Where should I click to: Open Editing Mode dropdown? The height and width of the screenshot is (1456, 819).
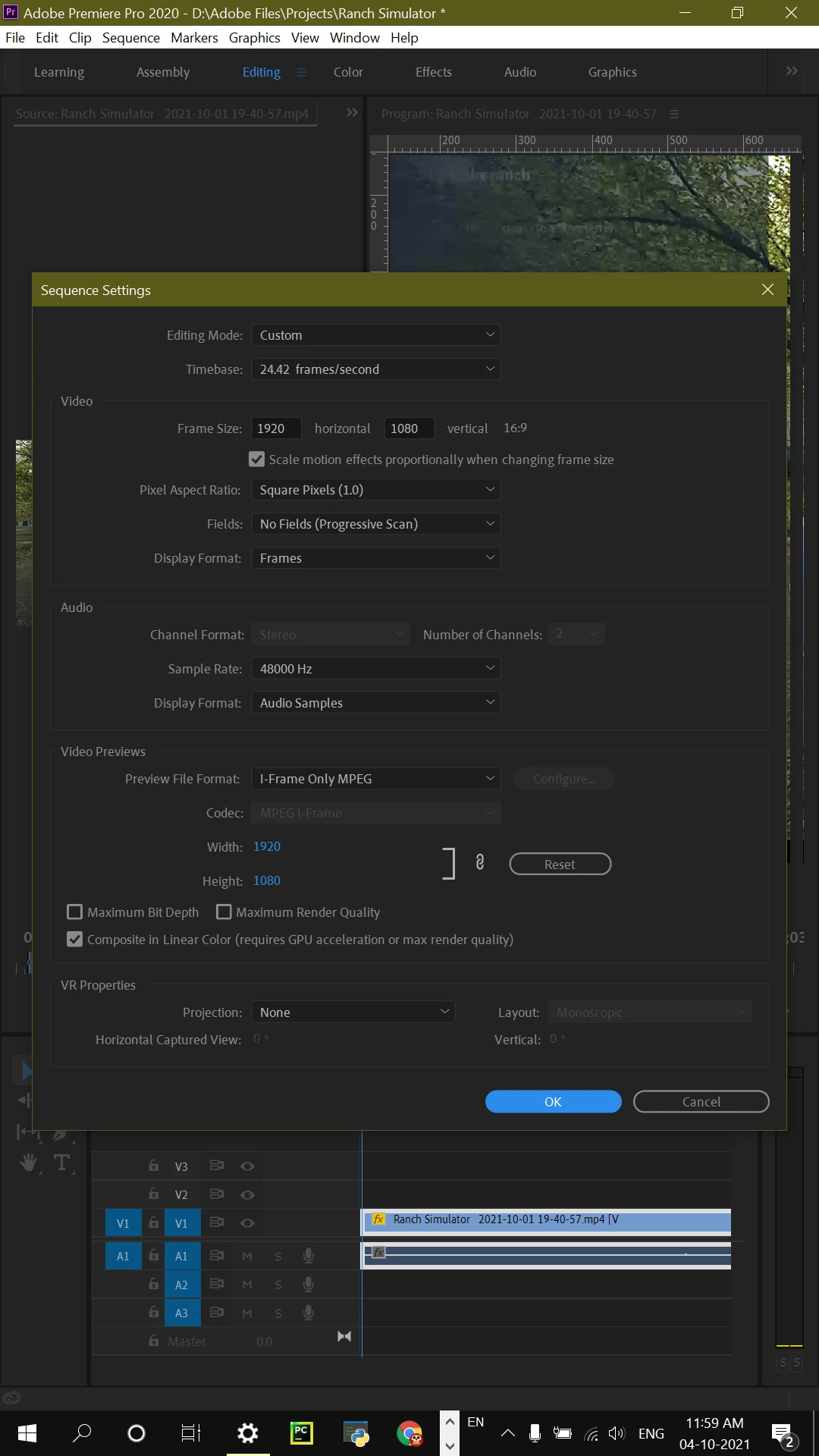point(376,335)
